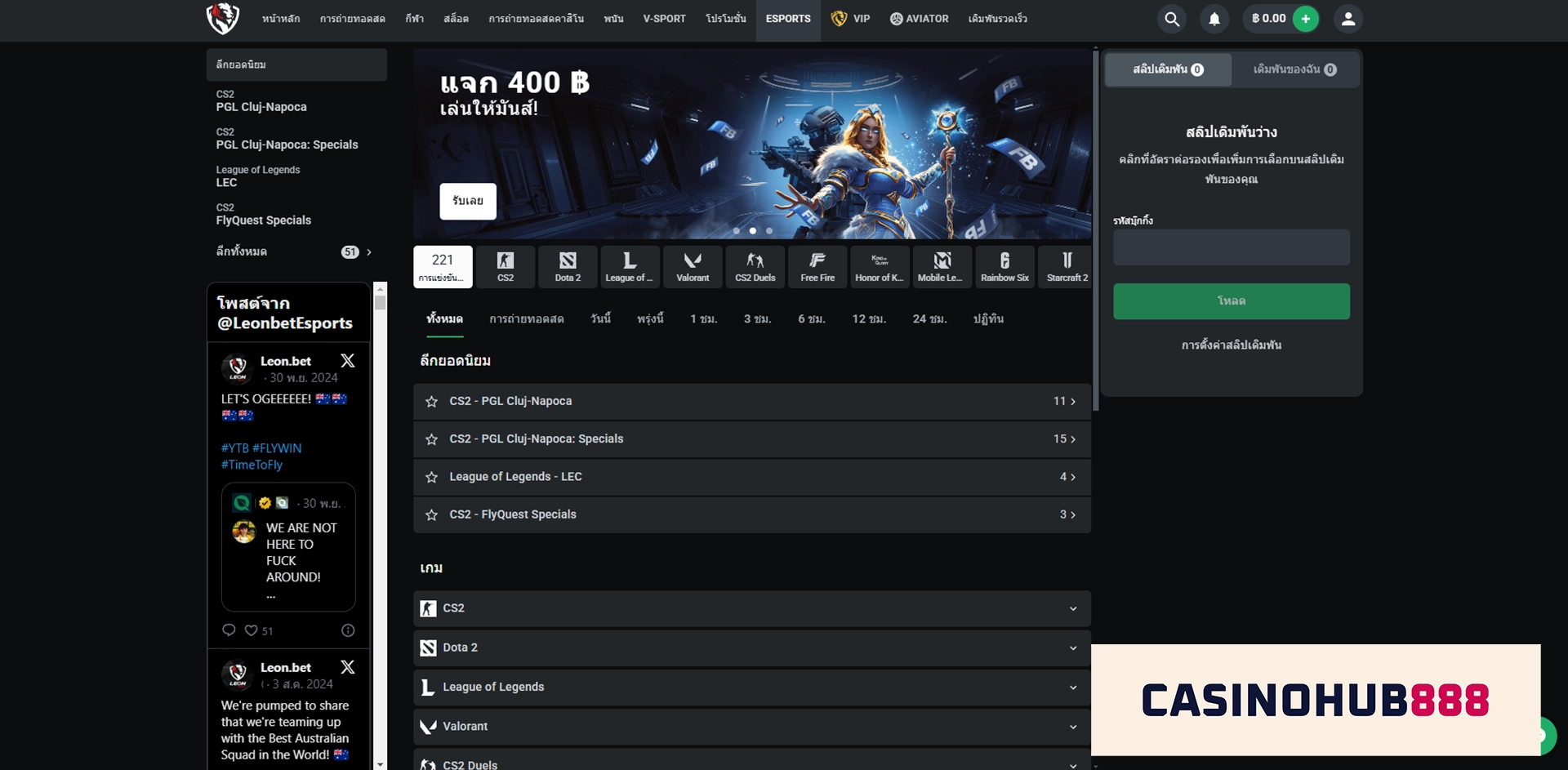This screenshot has width=1568, height=770.
Task: Select the CS2 game filter icon
Action: click(506, 266)
